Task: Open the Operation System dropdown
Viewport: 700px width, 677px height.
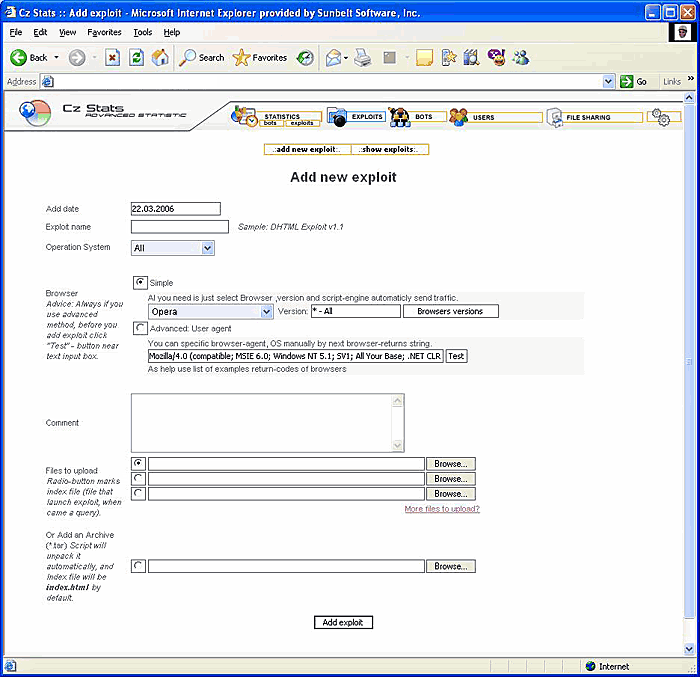Action: coord(173,248)
